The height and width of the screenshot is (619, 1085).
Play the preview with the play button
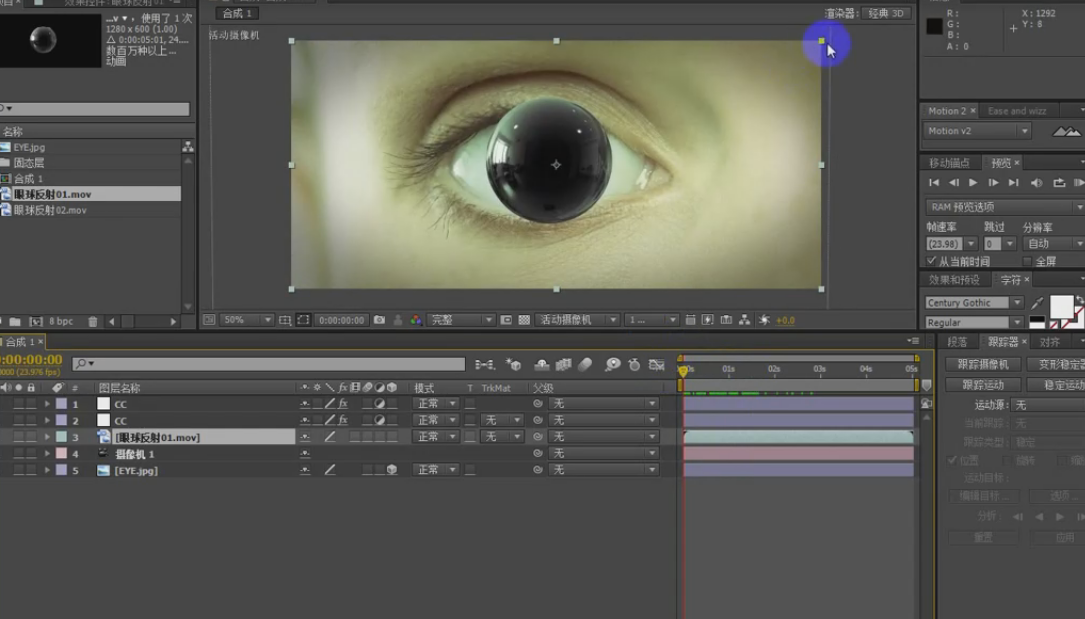point(973,183)
